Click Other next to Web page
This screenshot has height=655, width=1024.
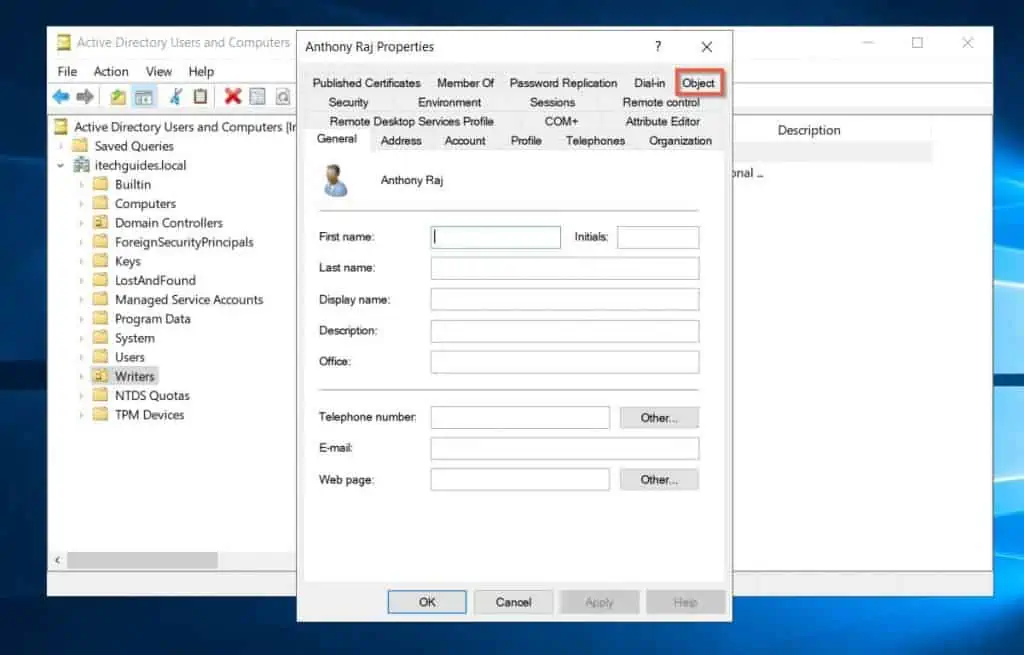pyautogui.click(x=659, y=479)
